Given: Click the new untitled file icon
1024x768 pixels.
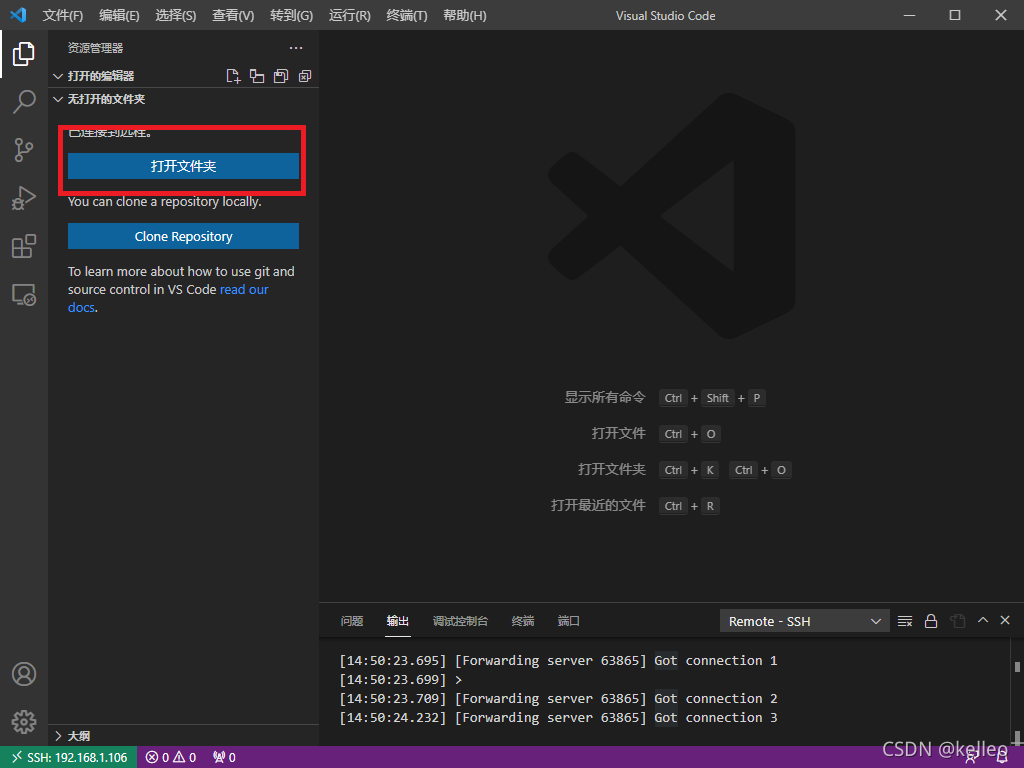Looking at the screenshot, I should (233, 76).
